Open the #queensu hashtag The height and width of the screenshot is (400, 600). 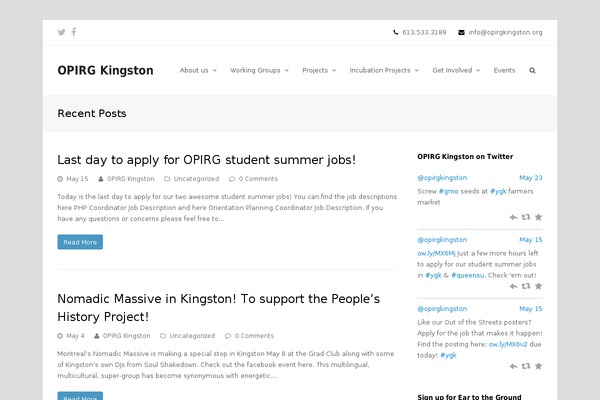click(x=468, y=275)
